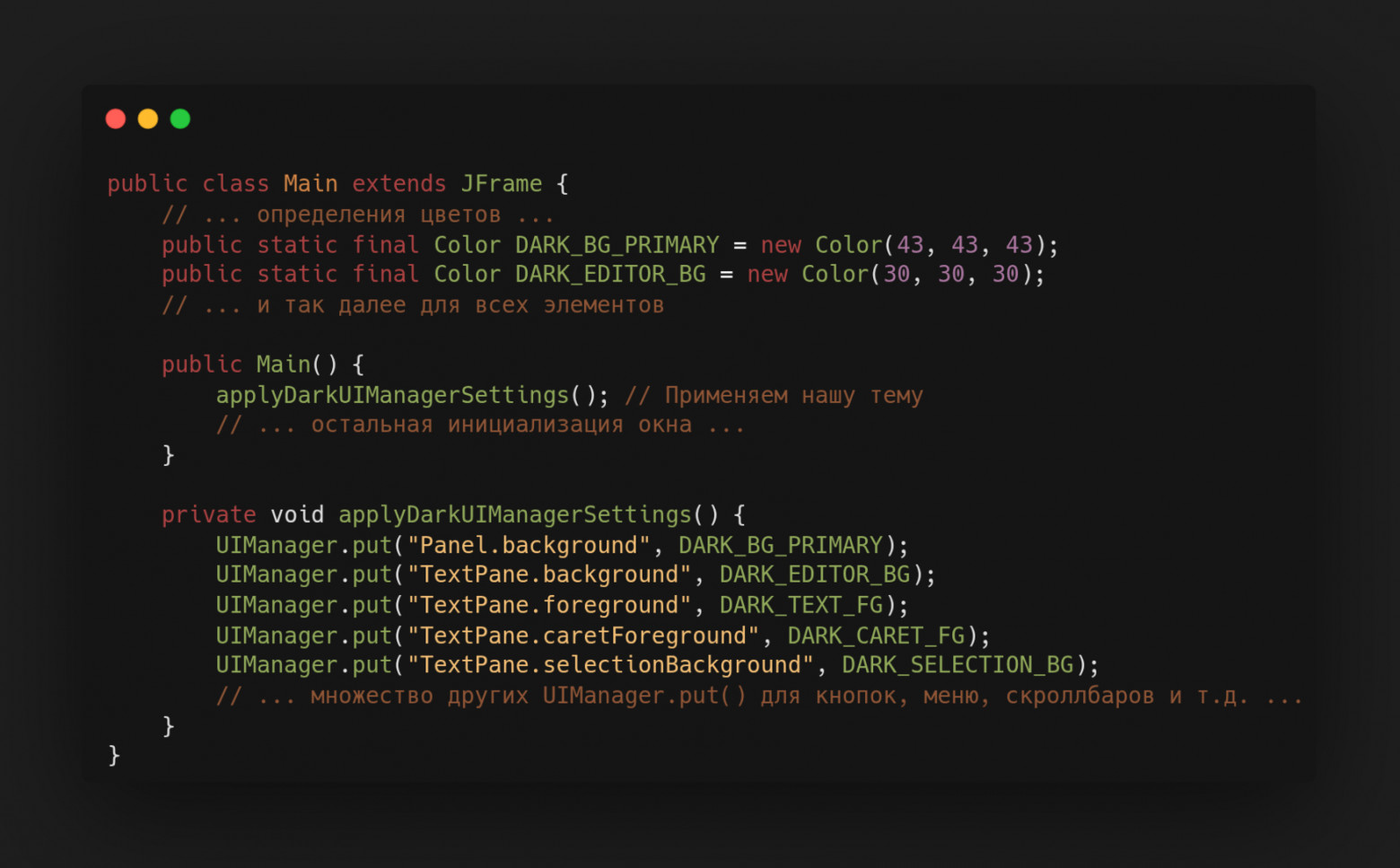Click the string "TextPane.background"

[550, 574]
